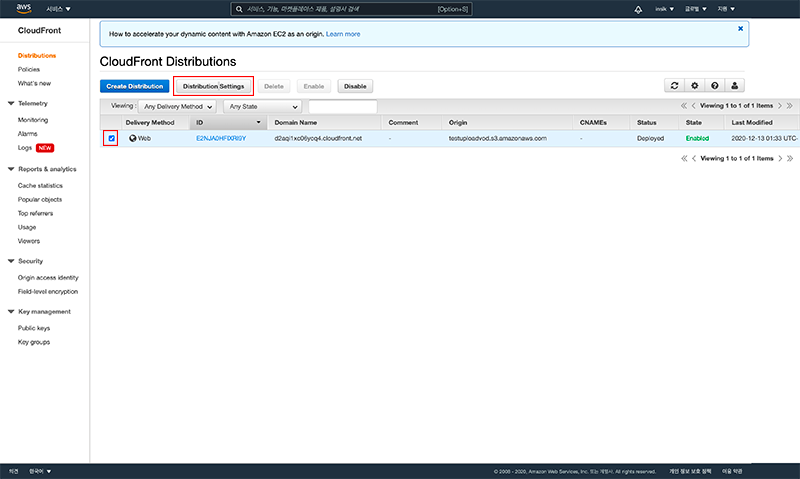Screen dimensions: 800x479
Task: Sort by the ID column arrow
Action: coord(258,122)
